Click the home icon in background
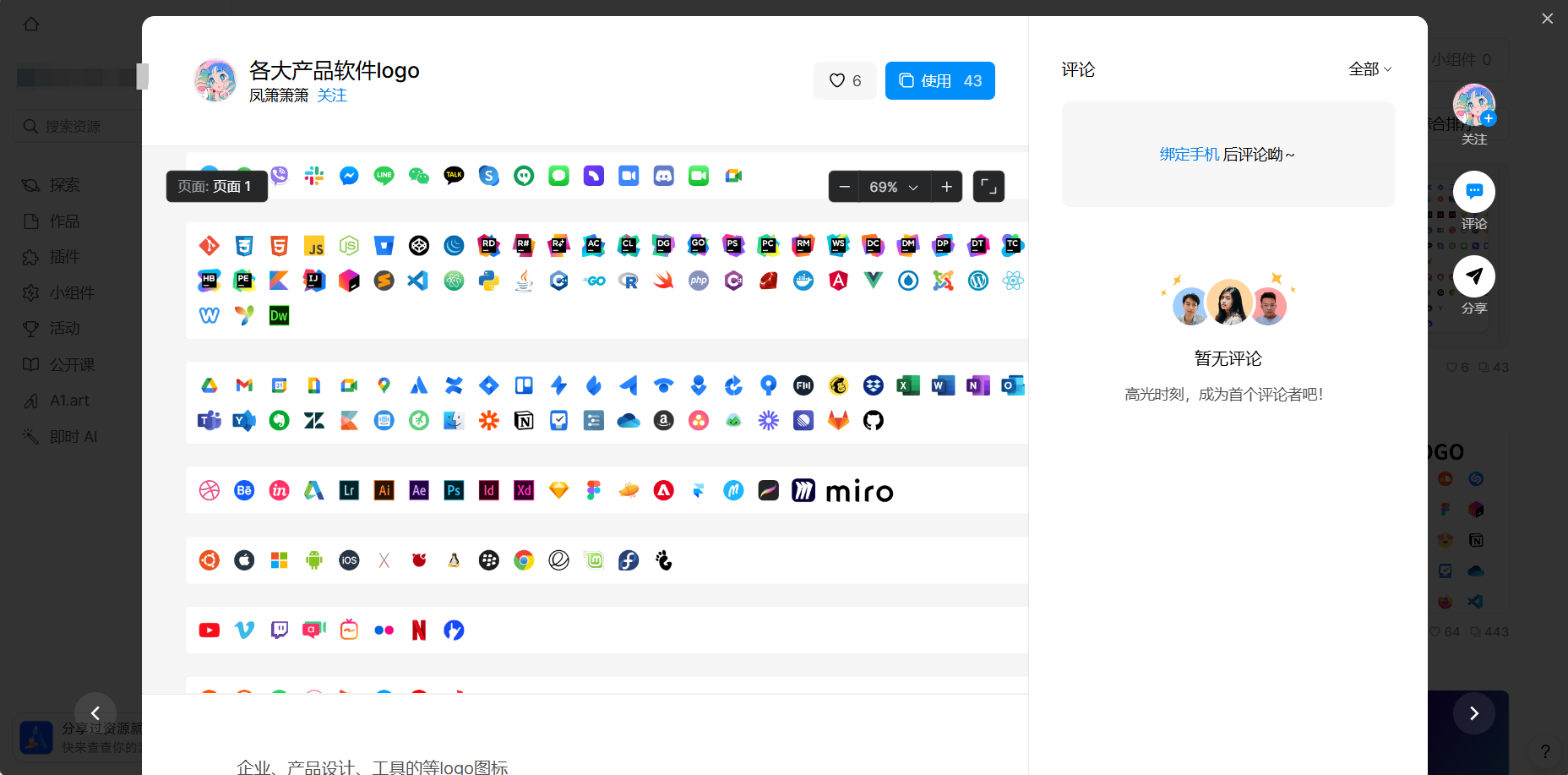Viewport: 1568px width, 775px height. point(31,24)
